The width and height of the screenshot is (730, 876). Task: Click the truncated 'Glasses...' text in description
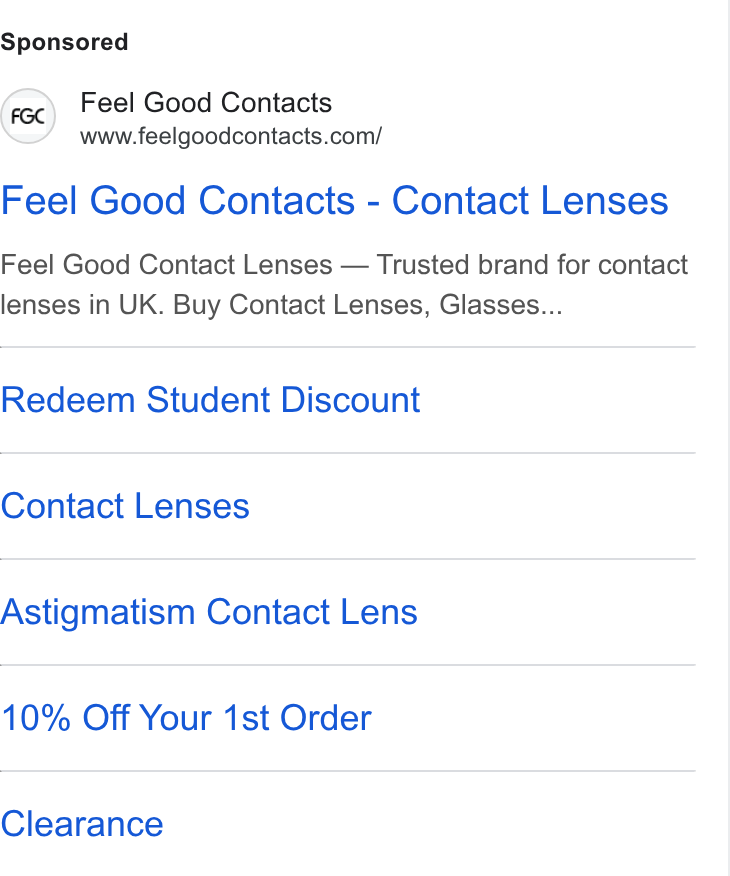(501, 305)
